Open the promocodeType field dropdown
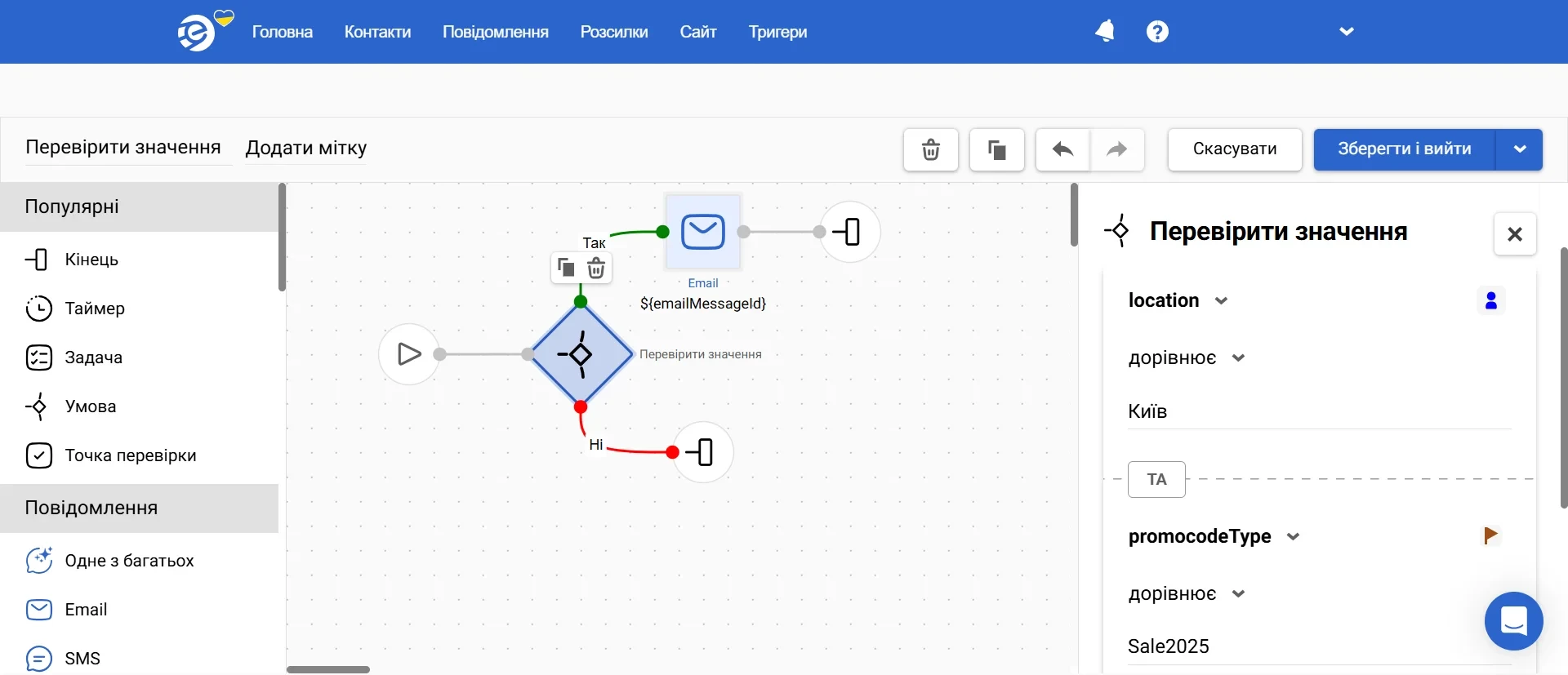This screenshot has height=675, width=1568. click(x=1293, y=537)
